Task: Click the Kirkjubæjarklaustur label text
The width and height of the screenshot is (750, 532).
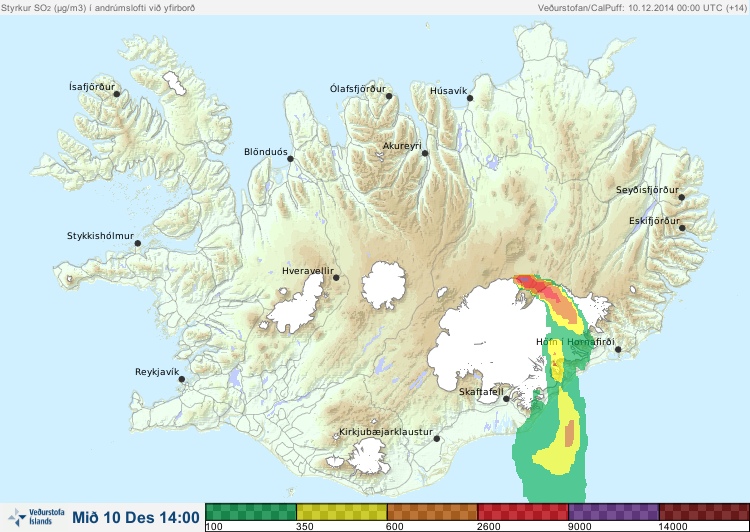Action: coord(386,432)
